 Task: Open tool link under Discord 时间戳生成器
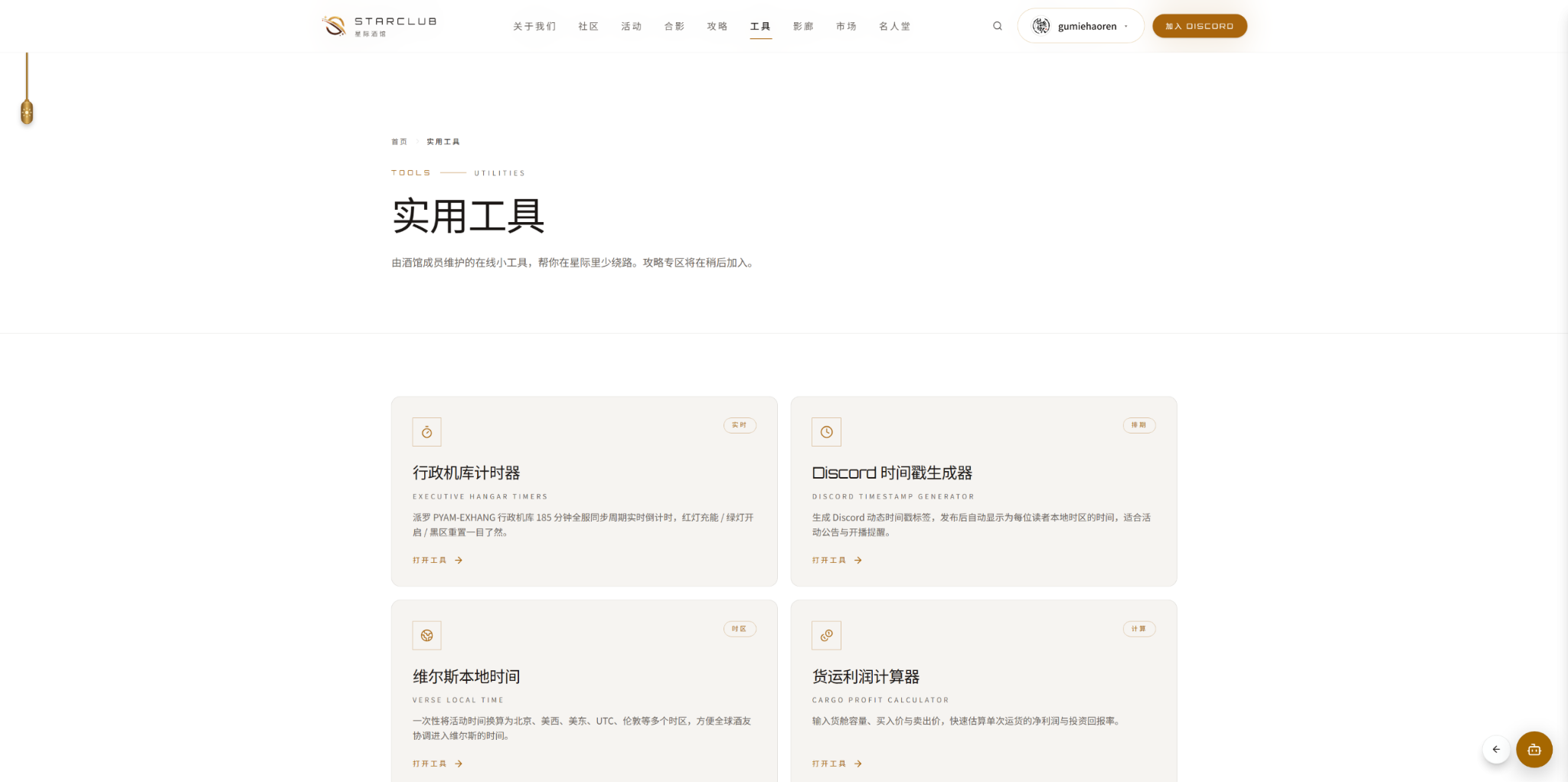838,561
